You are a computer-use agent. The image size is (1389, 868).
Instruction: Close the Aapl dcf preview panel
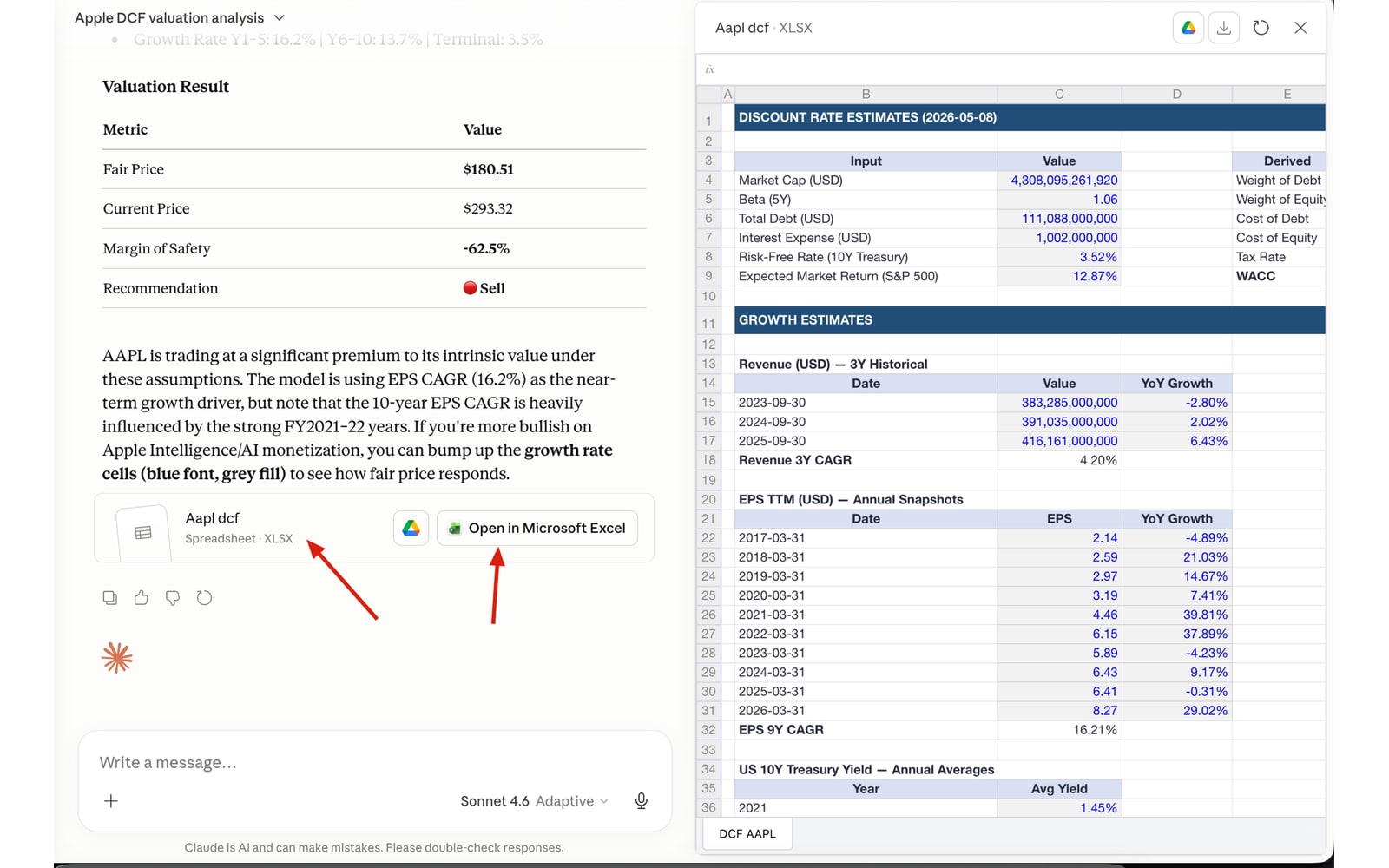[1300, 28]
